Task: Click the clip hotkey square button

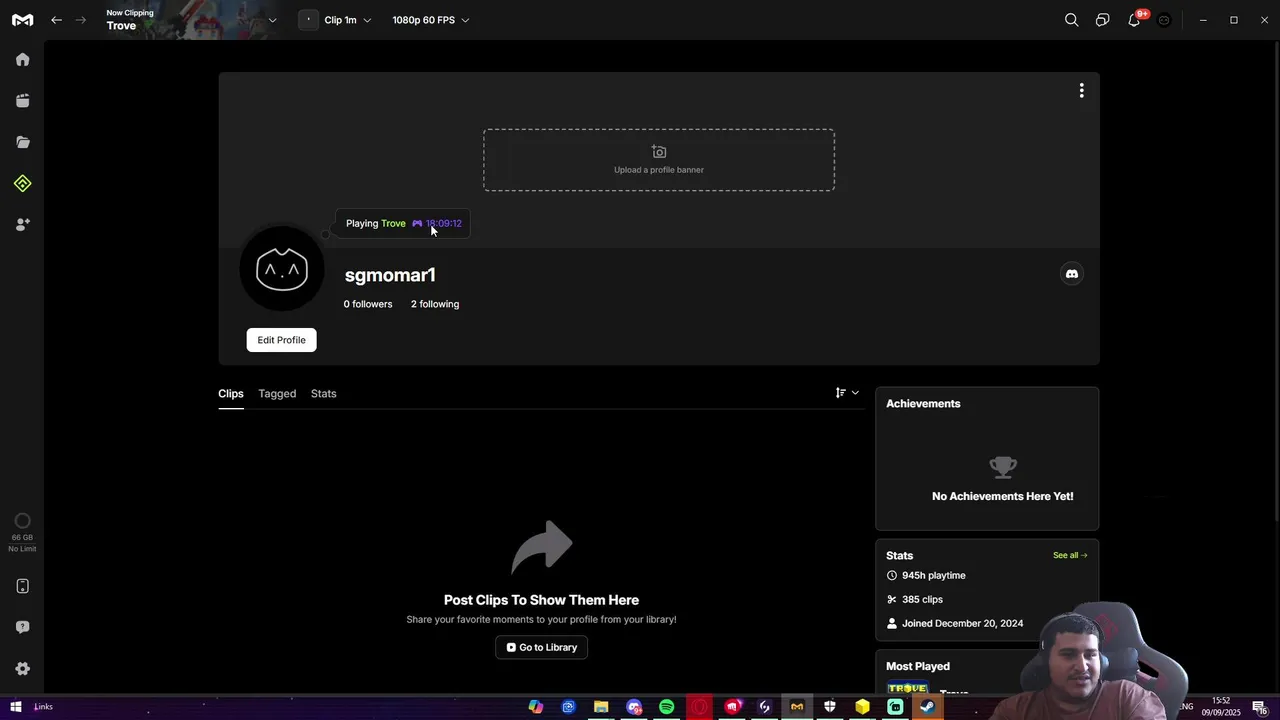Action: point(308,20)
